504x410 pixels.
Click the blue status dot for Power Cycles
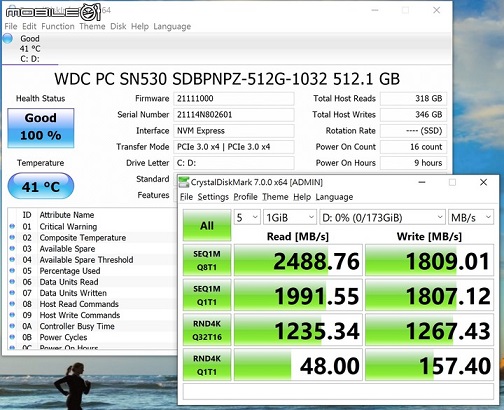click(12, 337)
